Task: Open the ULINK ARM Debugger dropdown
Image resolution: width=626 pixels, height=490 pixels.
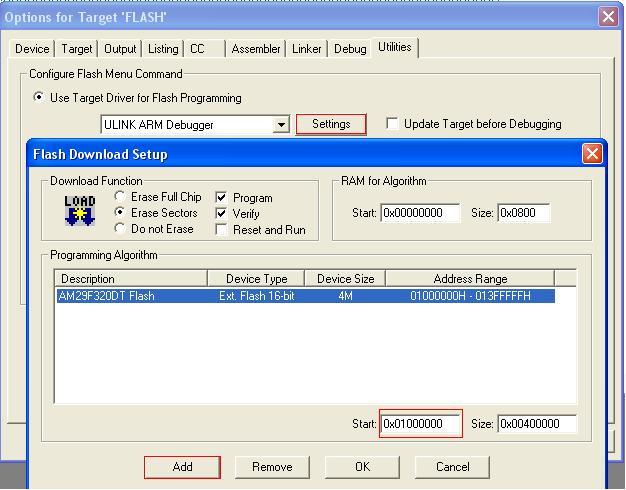Action: [x=281, y=125]
